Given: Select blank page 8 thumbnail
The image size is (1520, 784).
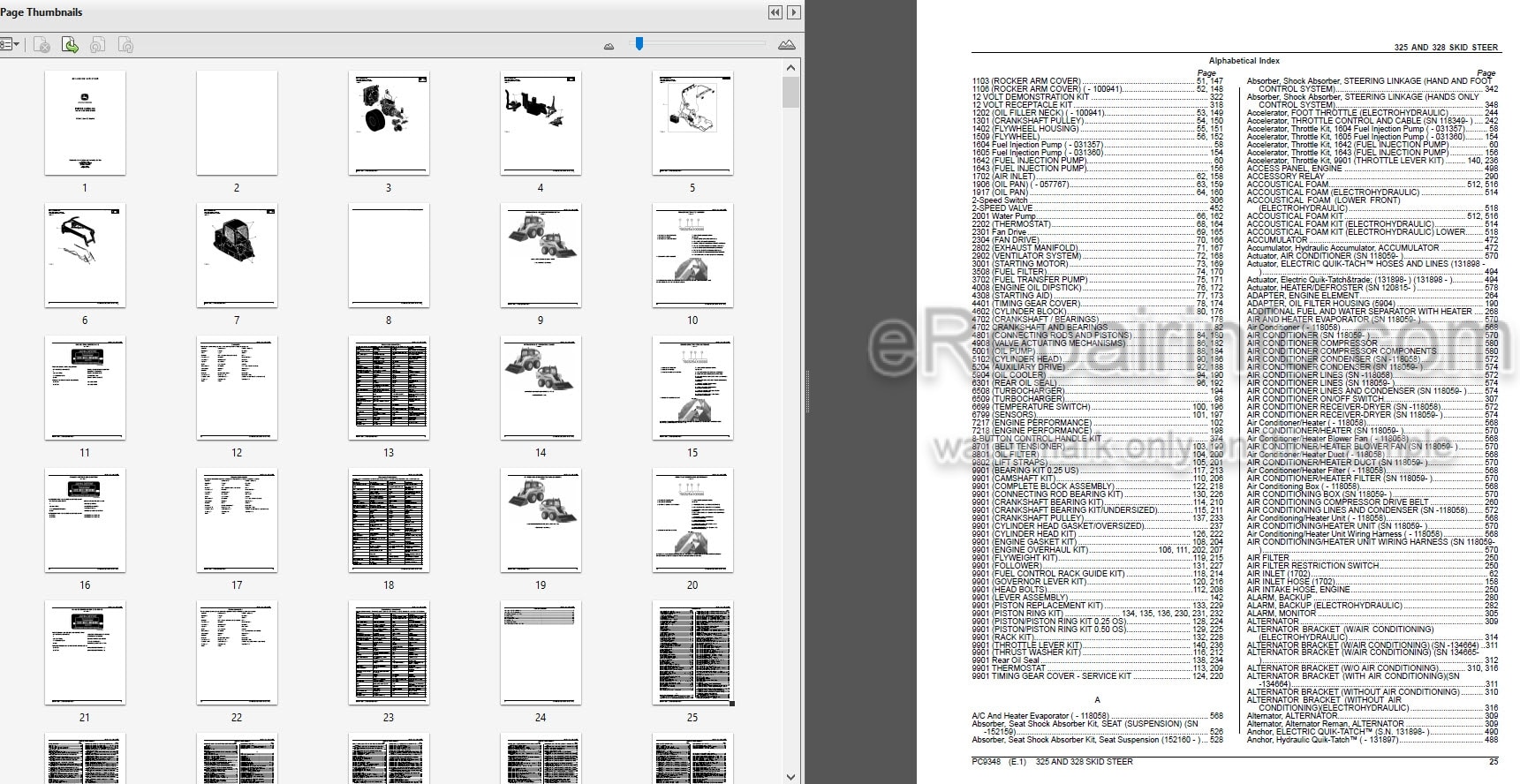Looking at the screenshot, I should (389, 255).
